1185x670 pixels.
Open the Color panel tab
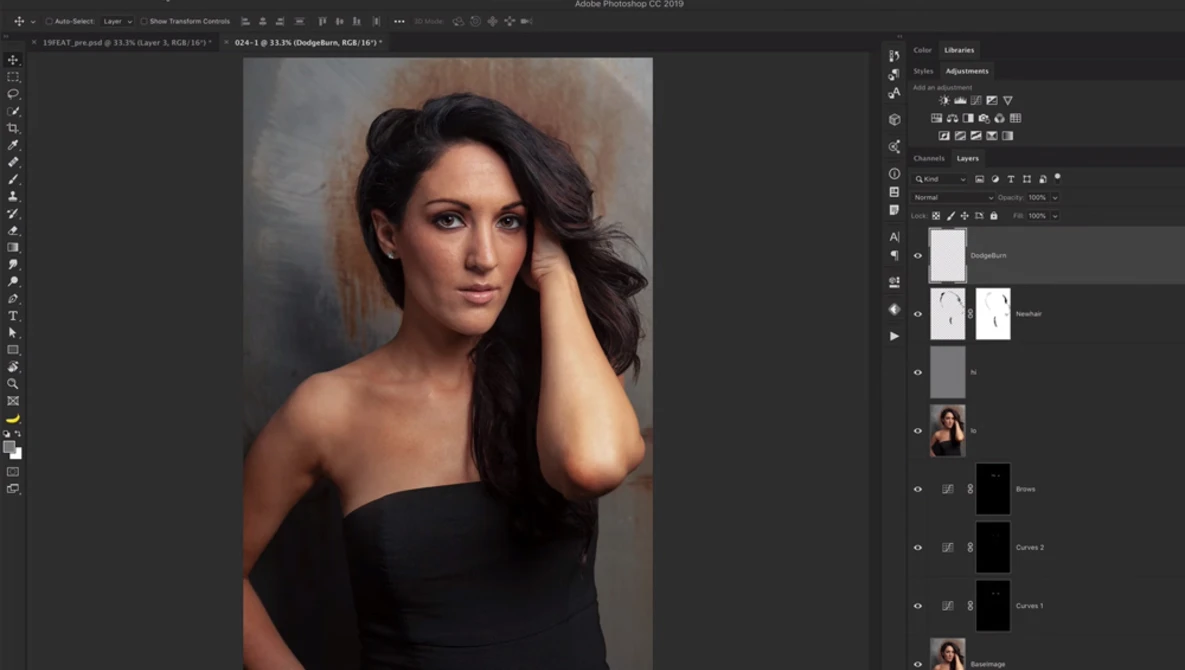922,50
